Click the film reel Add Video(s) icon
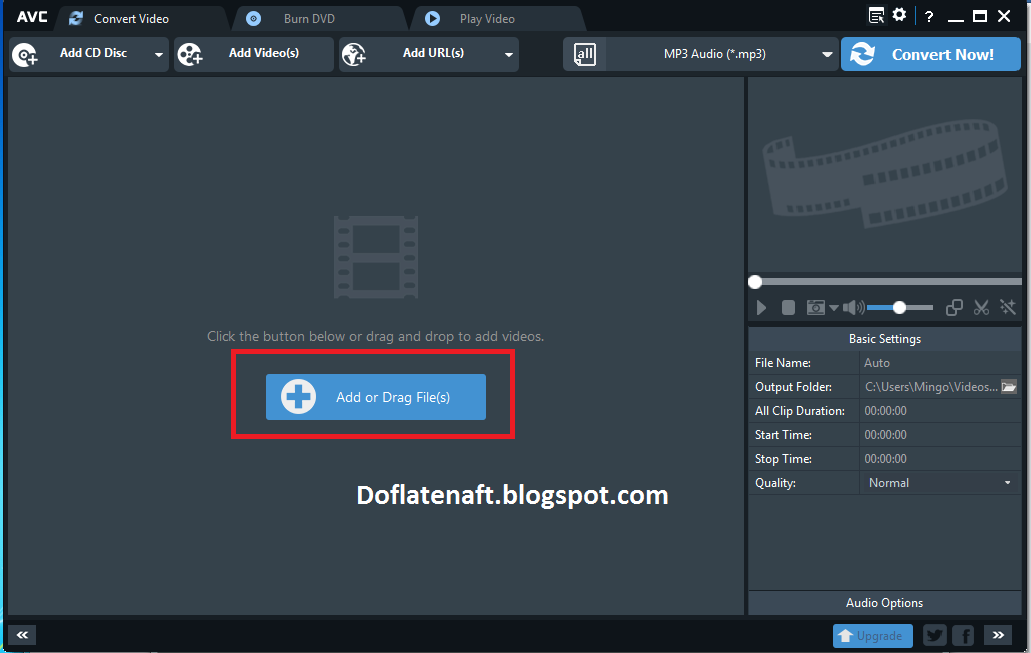Screen dimensions: 1031x653 191,55
